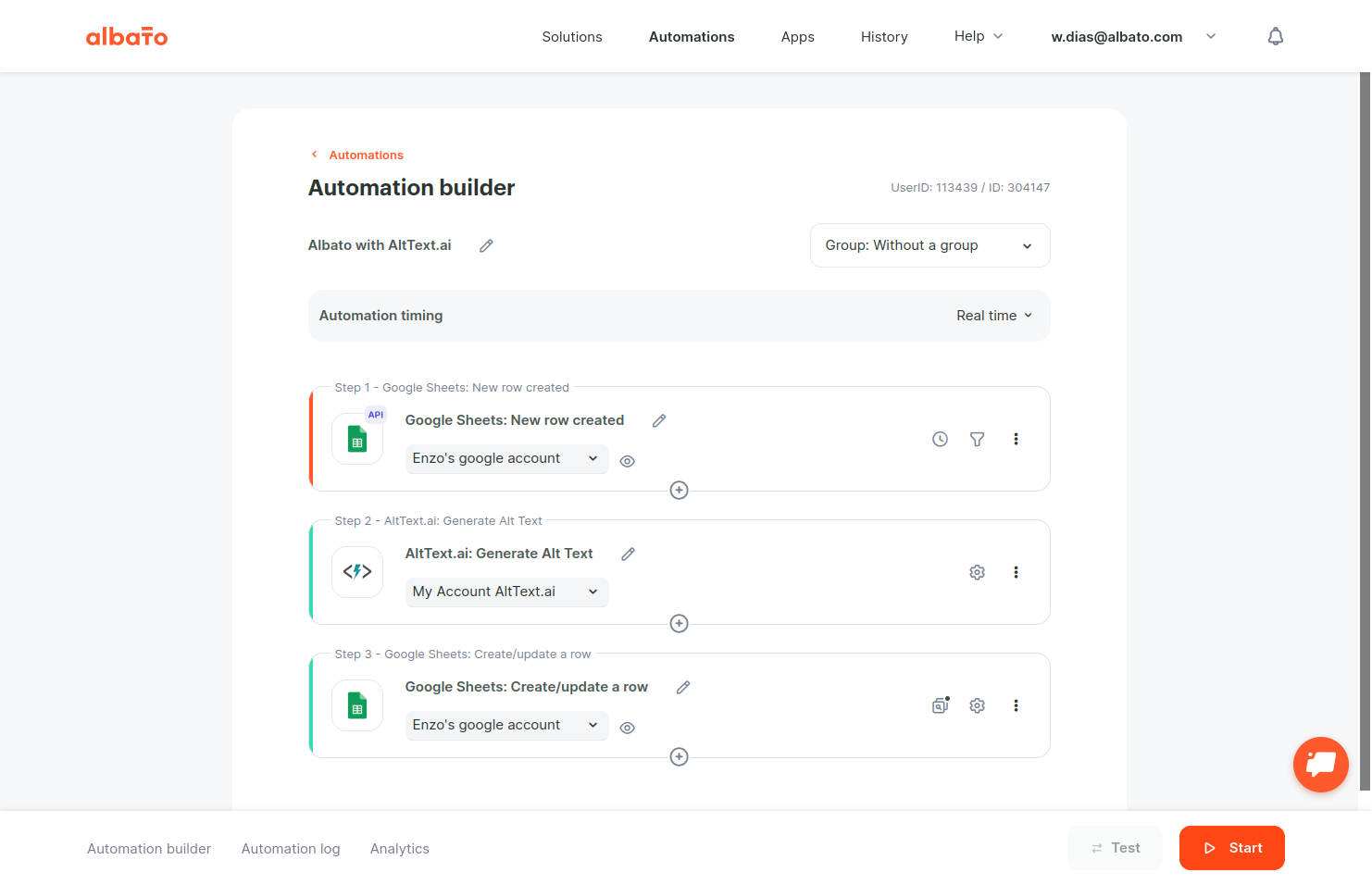Click the Test button
The height and width of the screenshot is (885, 1372).
(x=1115, y=848)
